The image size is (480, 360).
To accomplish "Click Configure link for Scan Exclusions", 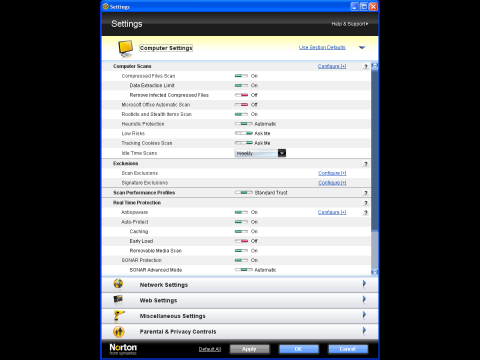I will pos(332,173).
